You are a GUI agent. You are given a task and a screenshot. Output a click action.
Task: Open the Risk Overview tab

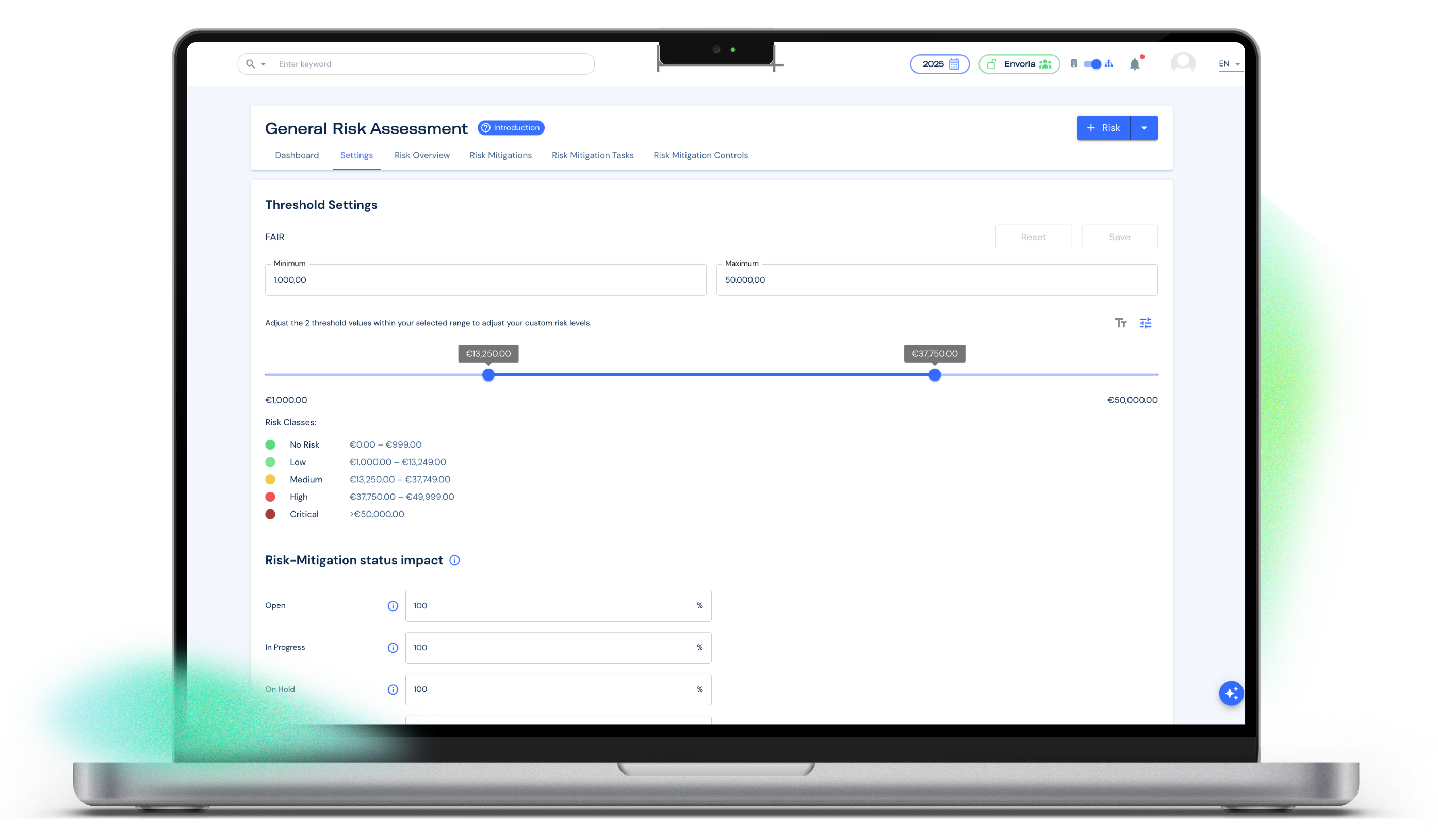422,155
